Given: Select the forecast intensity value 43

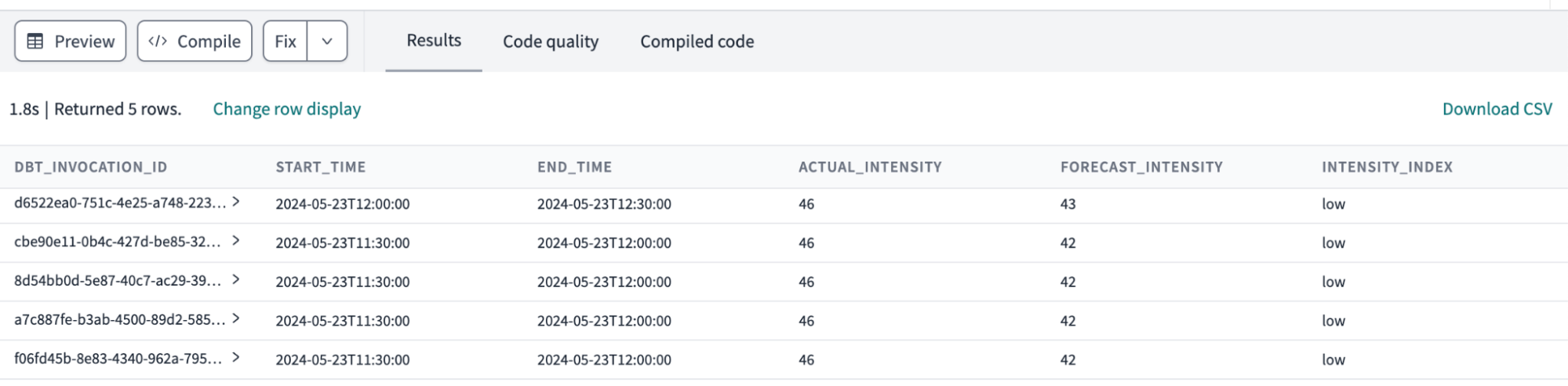Looking at the screenshot, I should (x=1068, y=204).
